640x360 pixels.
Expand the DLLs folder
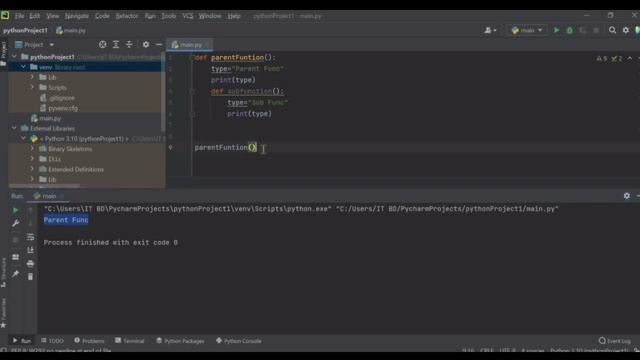coord(32,159)
